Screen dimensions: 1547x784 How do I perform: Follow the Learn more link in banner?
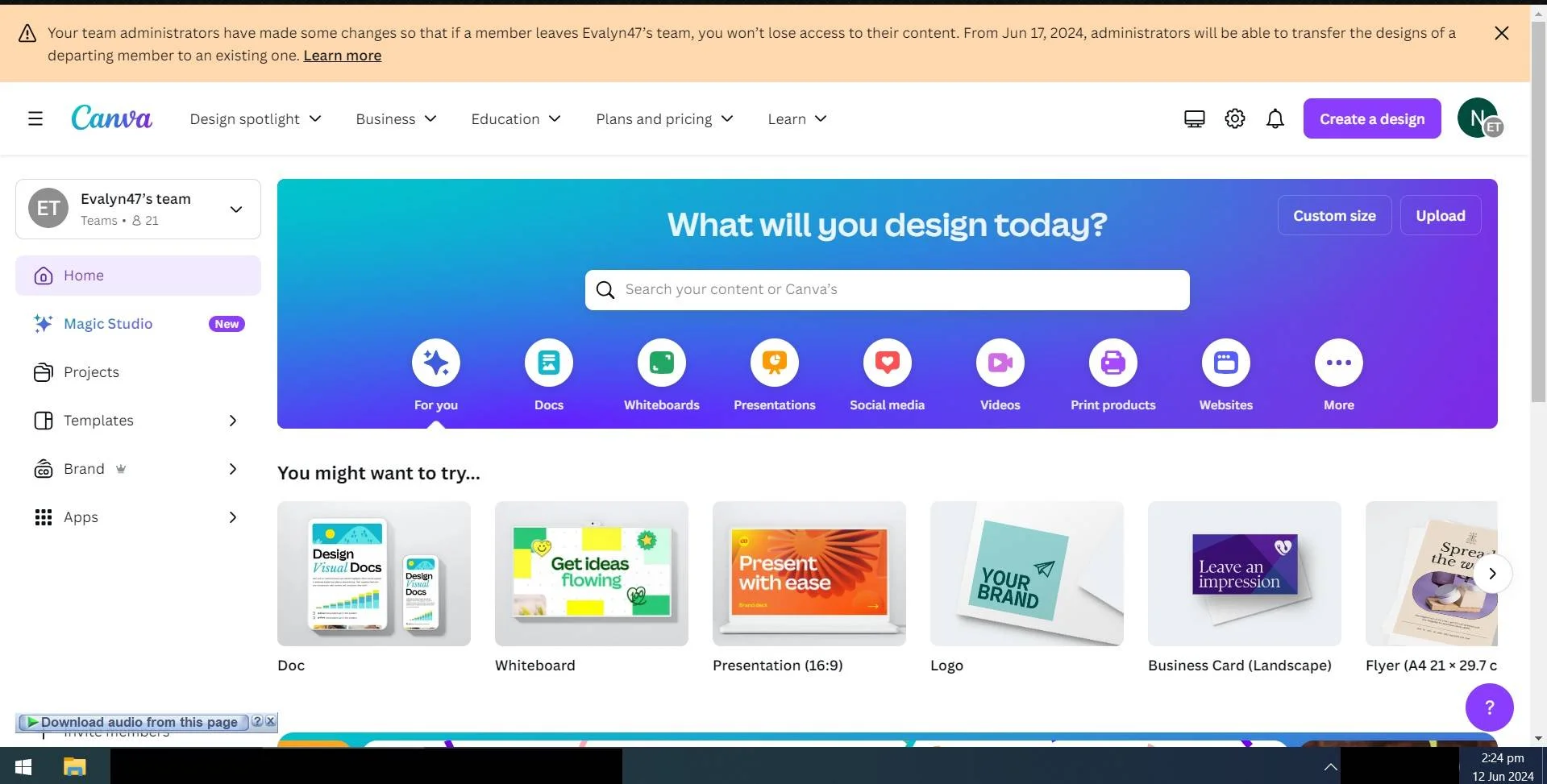click(x=342, y=56)
